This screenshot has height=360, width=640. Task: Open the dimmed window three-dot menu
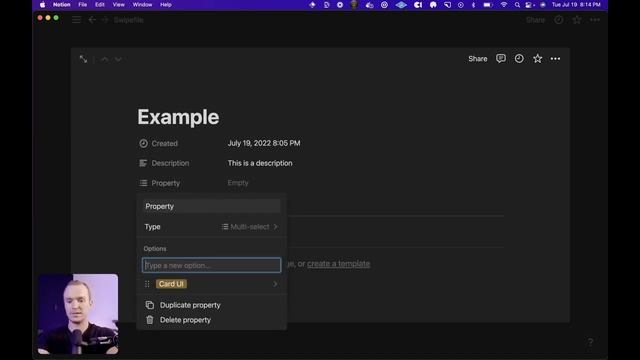[595, 20]
